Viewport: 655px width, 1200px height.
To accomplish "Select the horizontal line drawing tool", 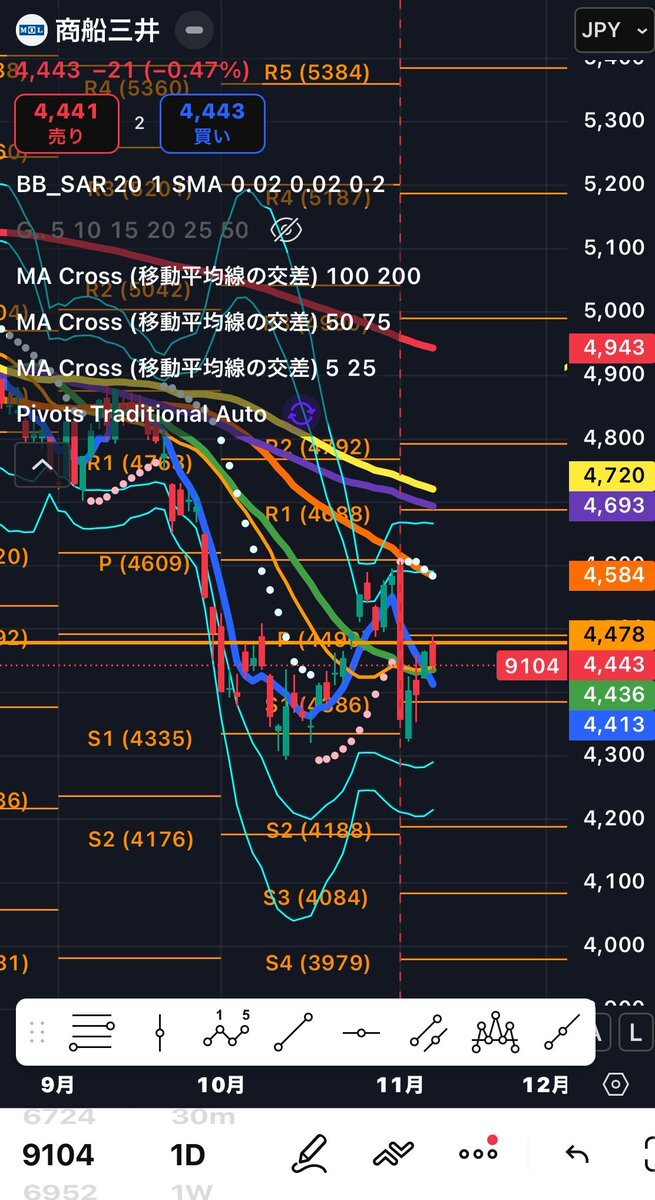I will [360, 1032].
